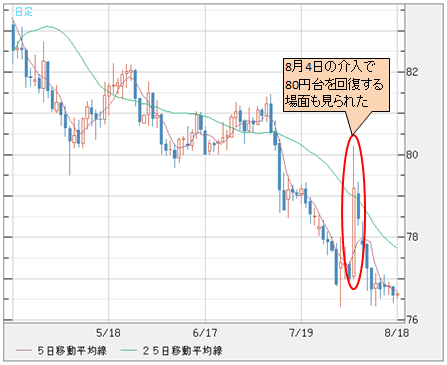Viewport: 447px width, 365px height.
Task: Click the green 25-day average legend line swatch
Action: [129, 350]
